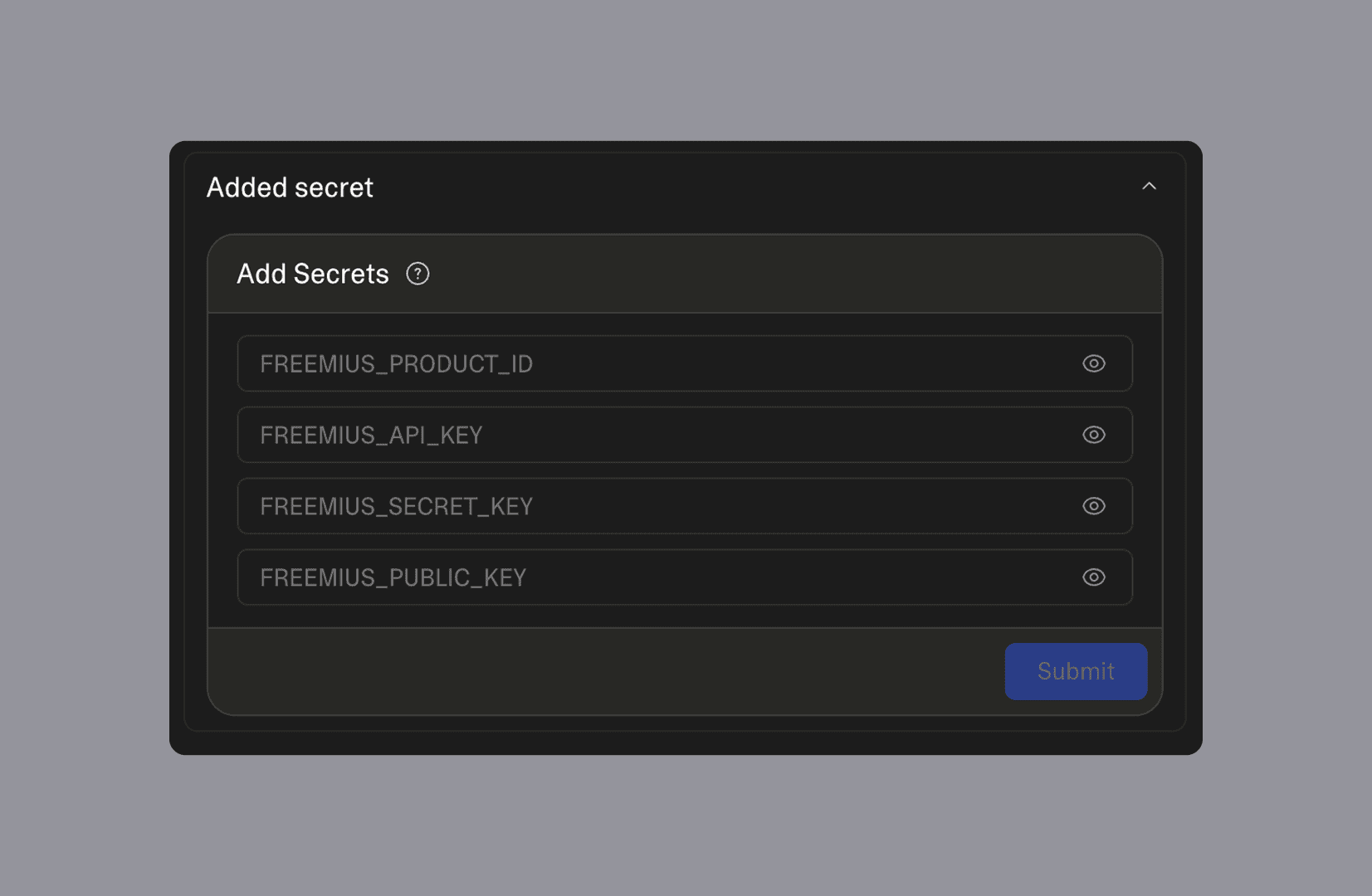Viewport: 1372px width, 896px height.
Task: Focus the FREEMIUS_PRODUCT_ID input field
Action: 747,363
